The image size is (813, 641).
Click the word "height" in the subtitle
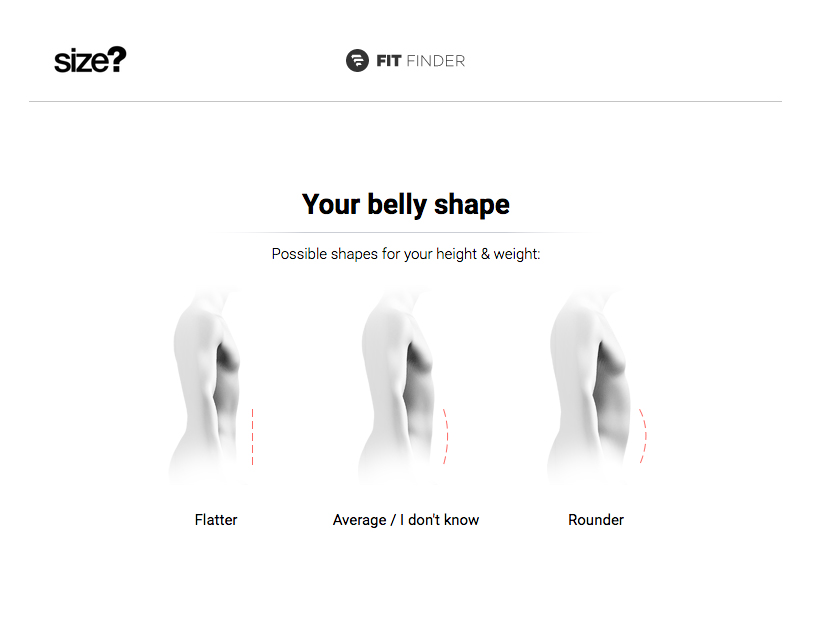click(456, 254)
